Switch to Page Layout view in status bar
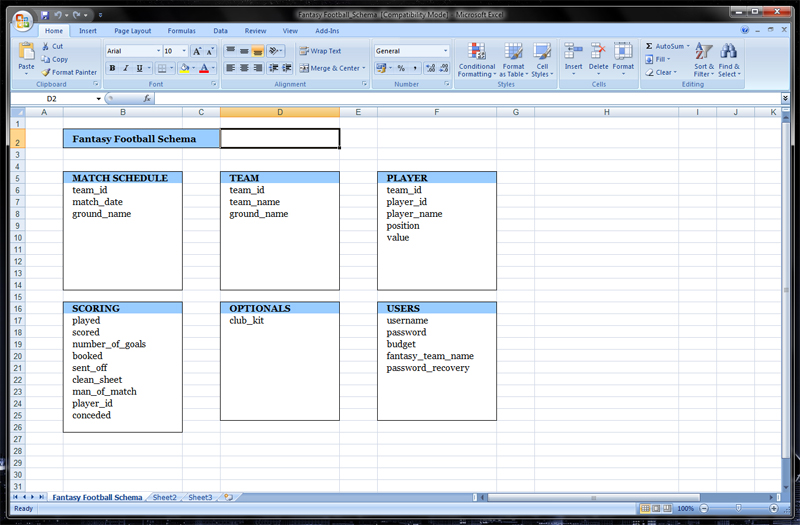 click(656, 508)
